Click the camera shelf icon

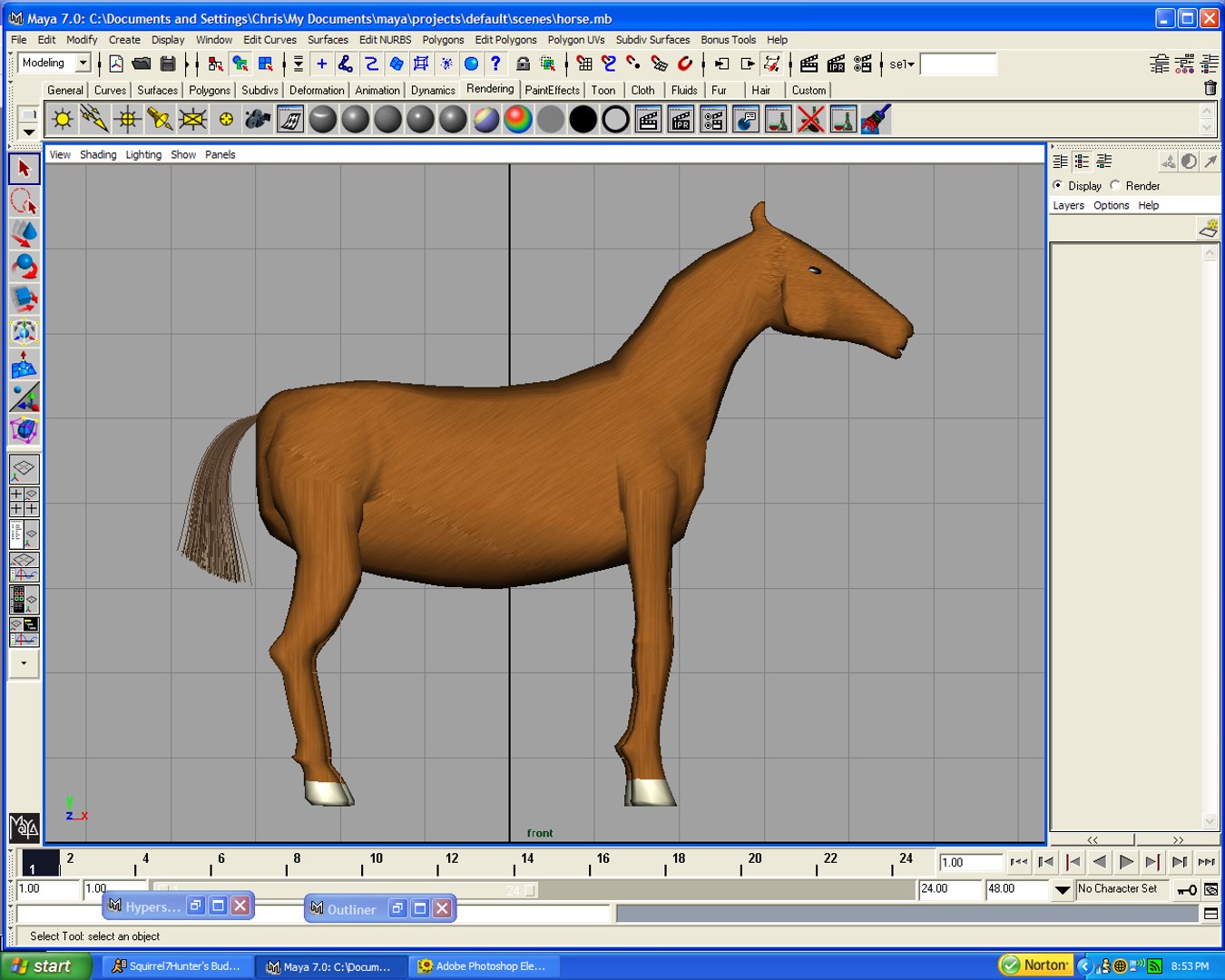(258, 120)
